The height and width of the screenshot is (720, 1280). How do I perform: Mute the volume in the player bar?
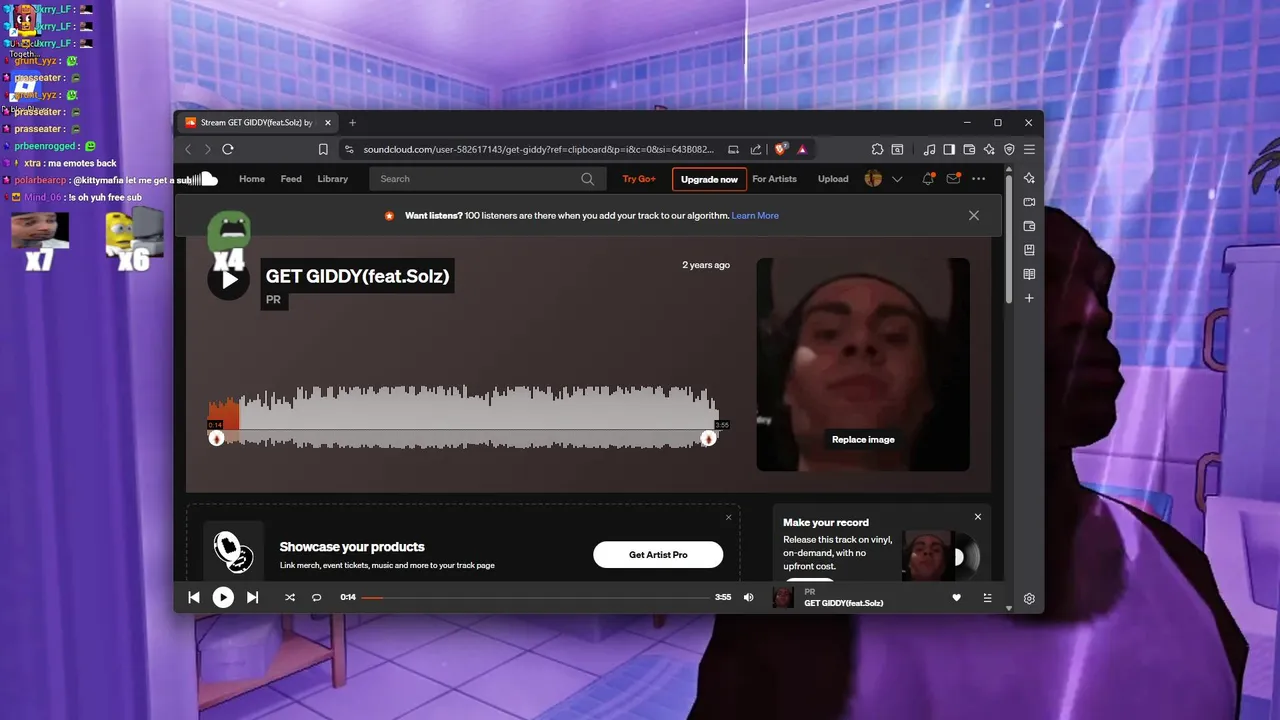pyautogui.click(x=748, y=597)
